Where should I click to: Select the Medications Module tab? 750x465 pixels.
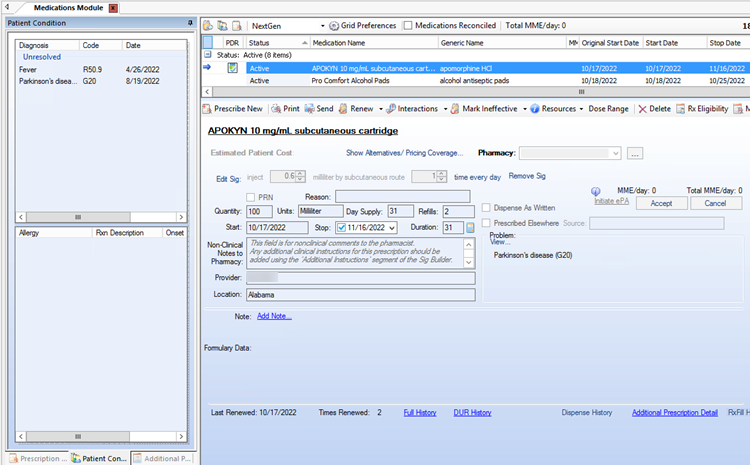tap(68, 8)
